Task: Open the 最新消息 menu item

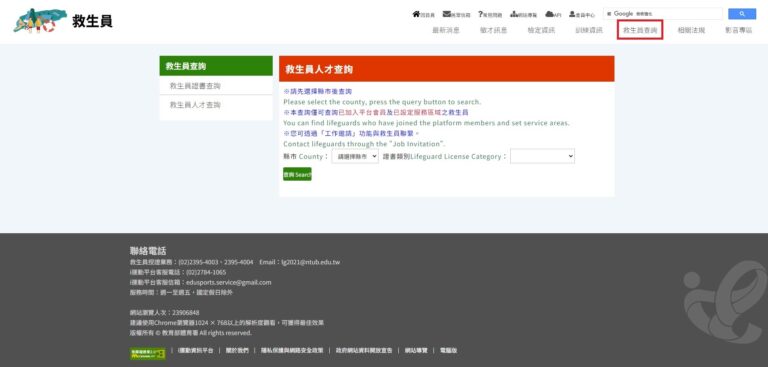Action: pos(446,30)
